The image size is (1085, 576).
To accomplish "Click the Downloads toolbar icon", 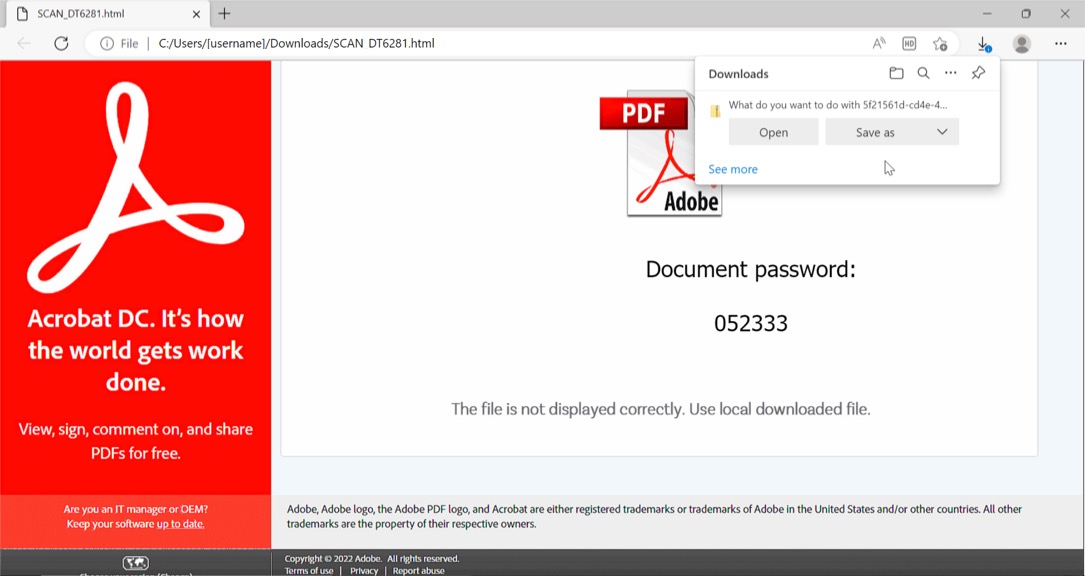I will point(983,44).
